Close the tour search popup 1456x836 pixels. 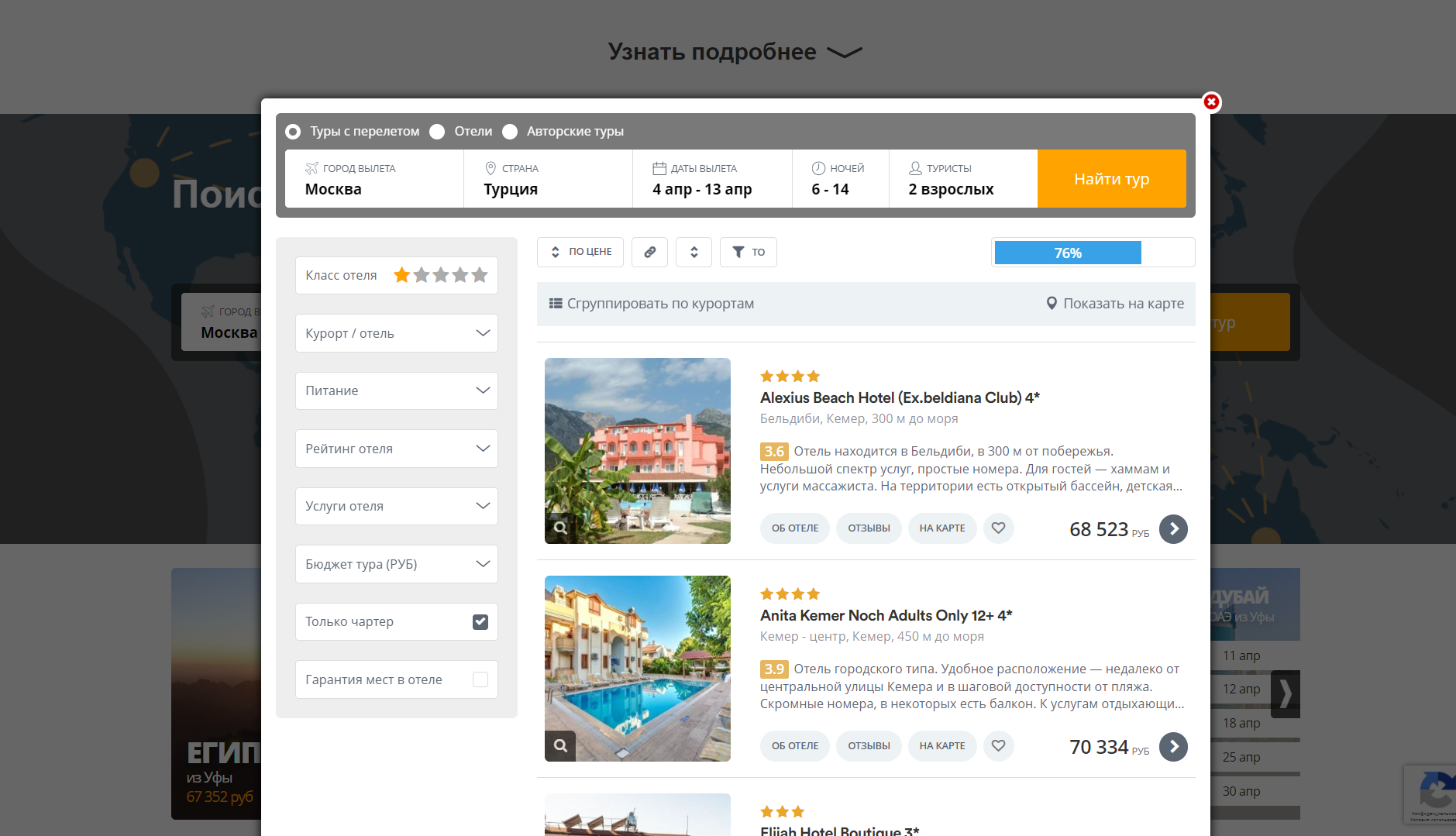pos(1211,101)
